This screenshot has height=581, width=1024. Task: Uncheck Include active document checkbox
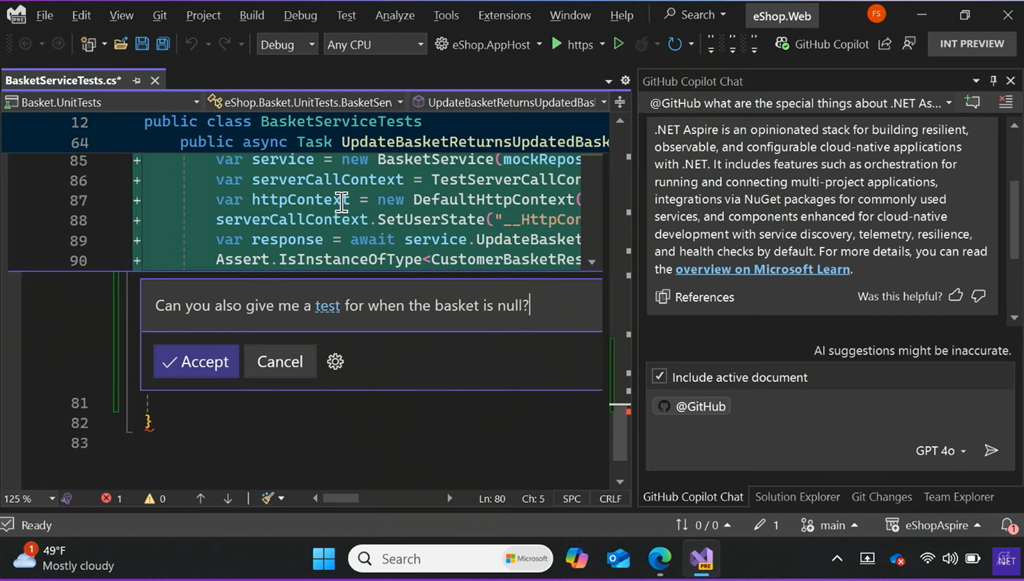tap(660, 377)
